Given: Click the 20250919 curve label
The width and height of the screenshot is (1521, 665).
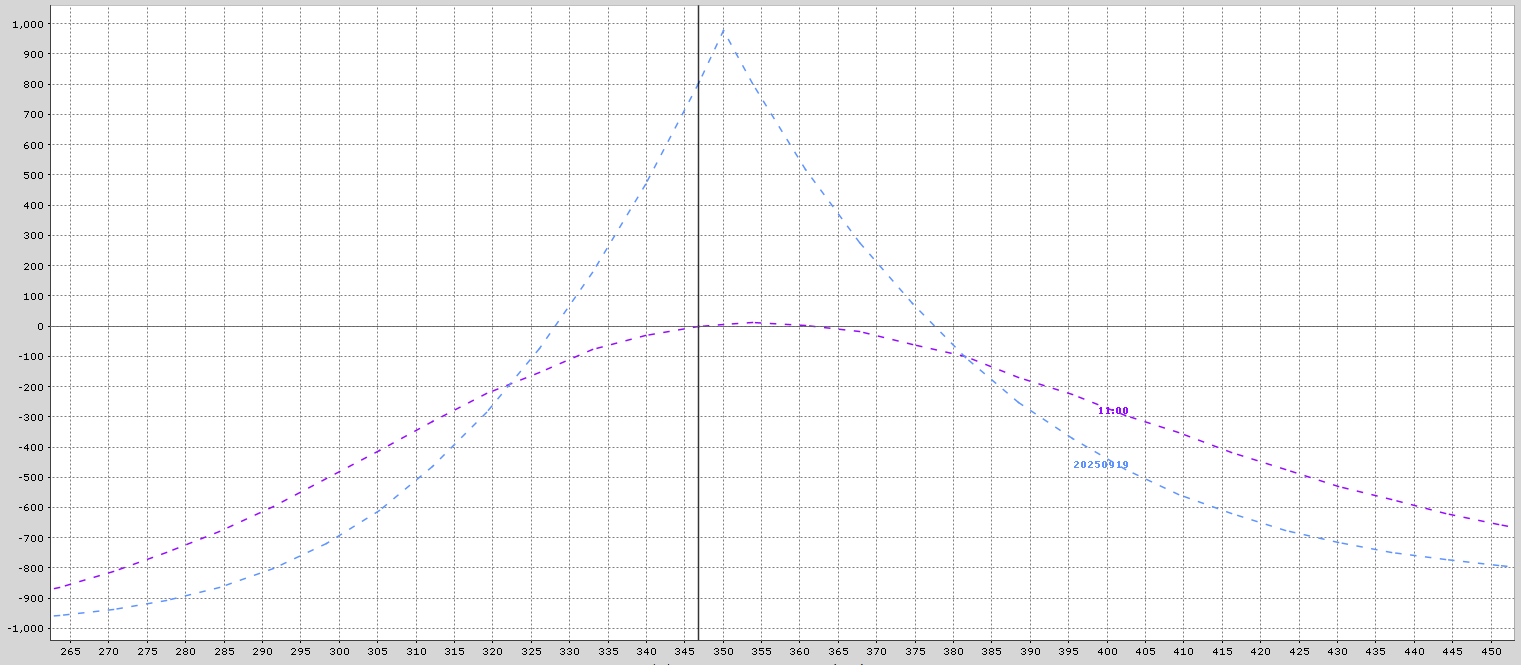Looking at the screenshot, I should pos(1100,464).
